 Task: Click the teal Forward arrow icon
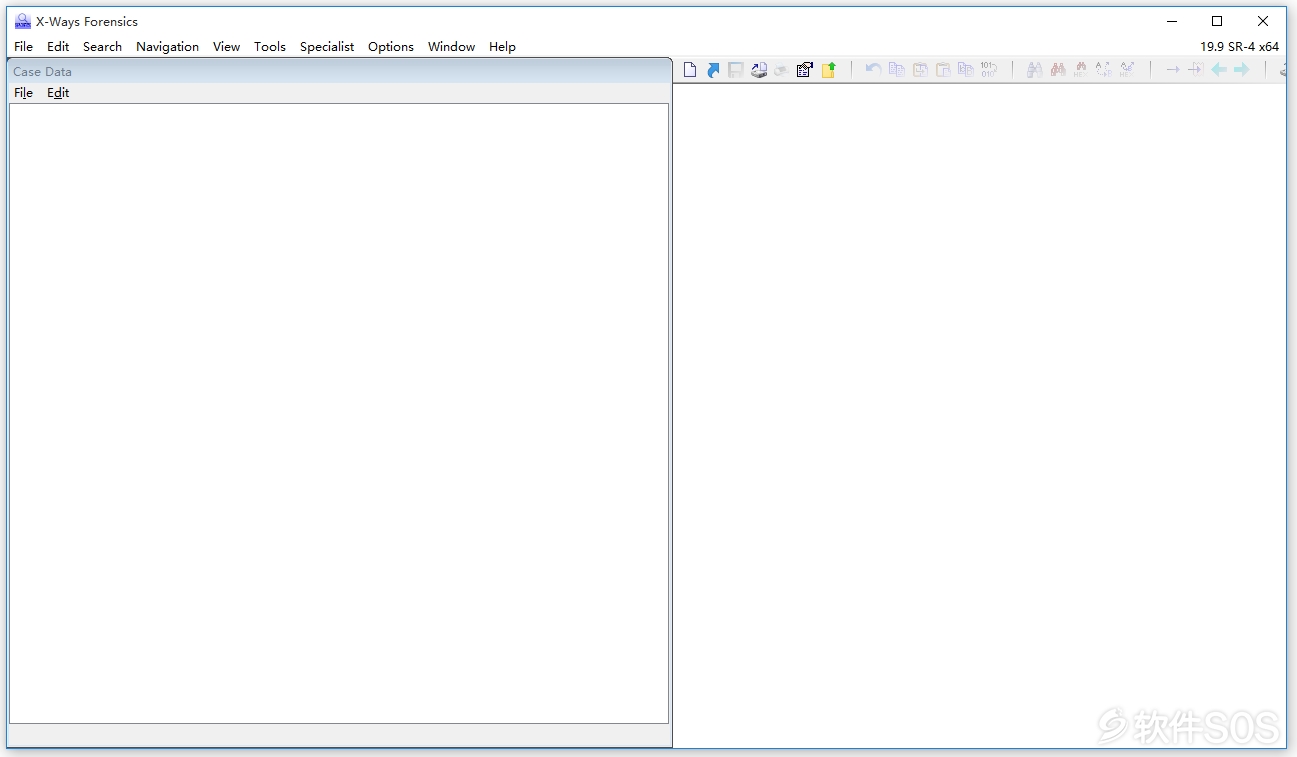click(1241, 70)
